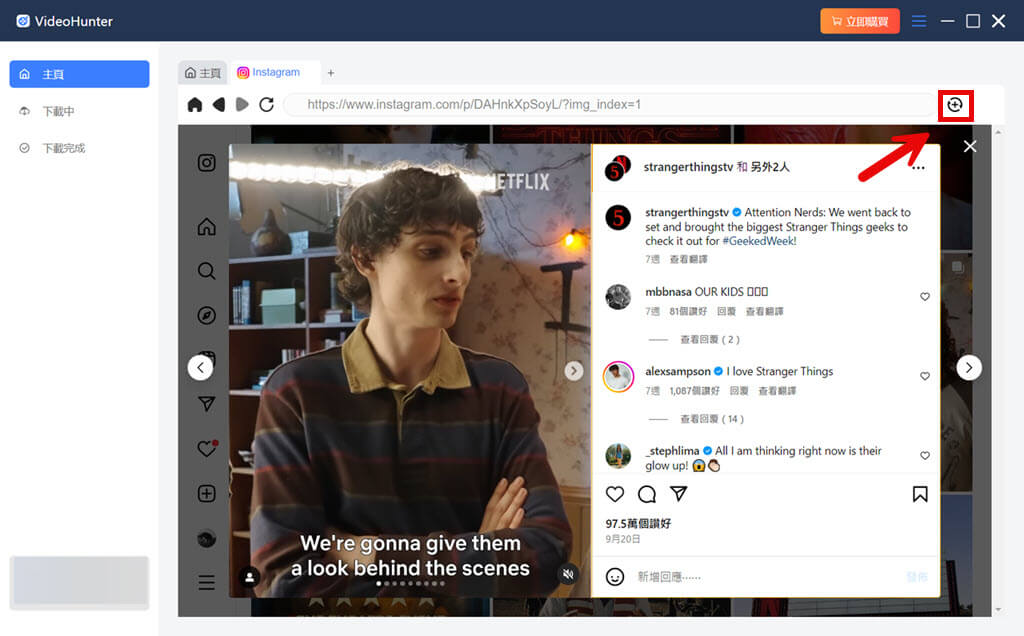Save post with bookmark icon
Image resolution: width=1024 pixels, height=636 pixels.
920,494
